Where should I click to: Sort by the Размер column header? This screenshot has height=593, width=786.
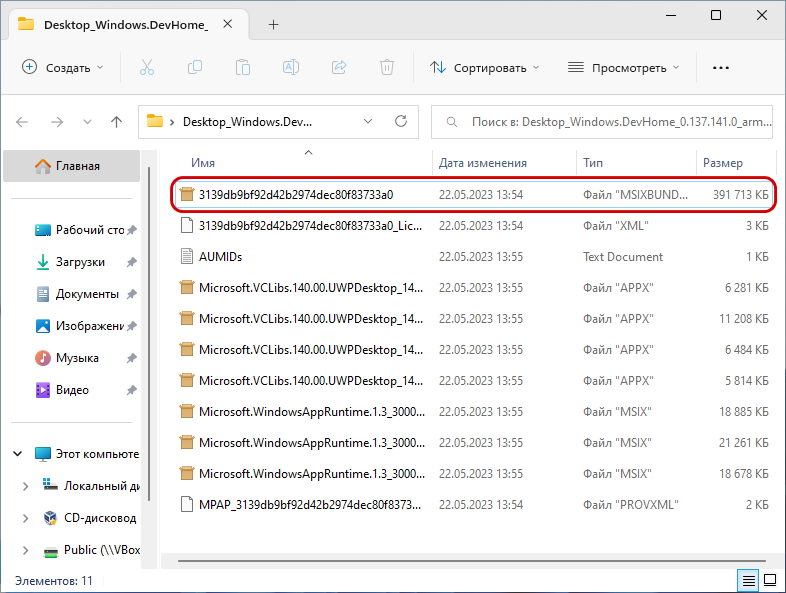click(722, 162)
